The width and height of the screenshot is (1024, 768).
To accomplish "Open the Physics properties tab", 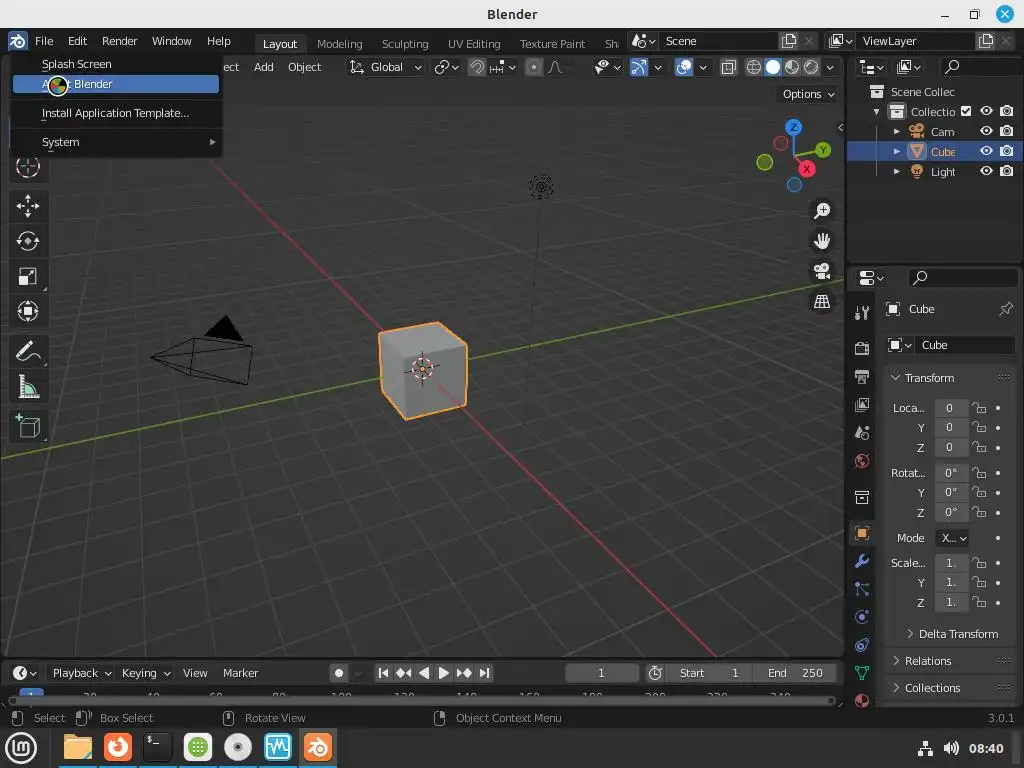I will pyautogui.click(x=862, y=617).
